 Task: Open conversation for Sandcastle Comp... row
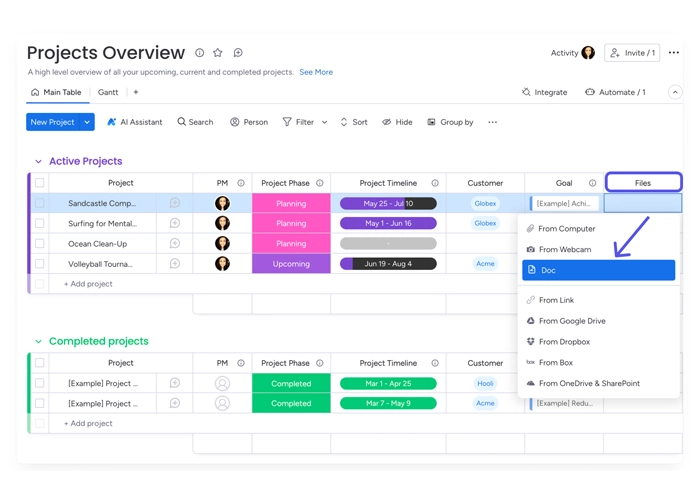click(175, 203)
